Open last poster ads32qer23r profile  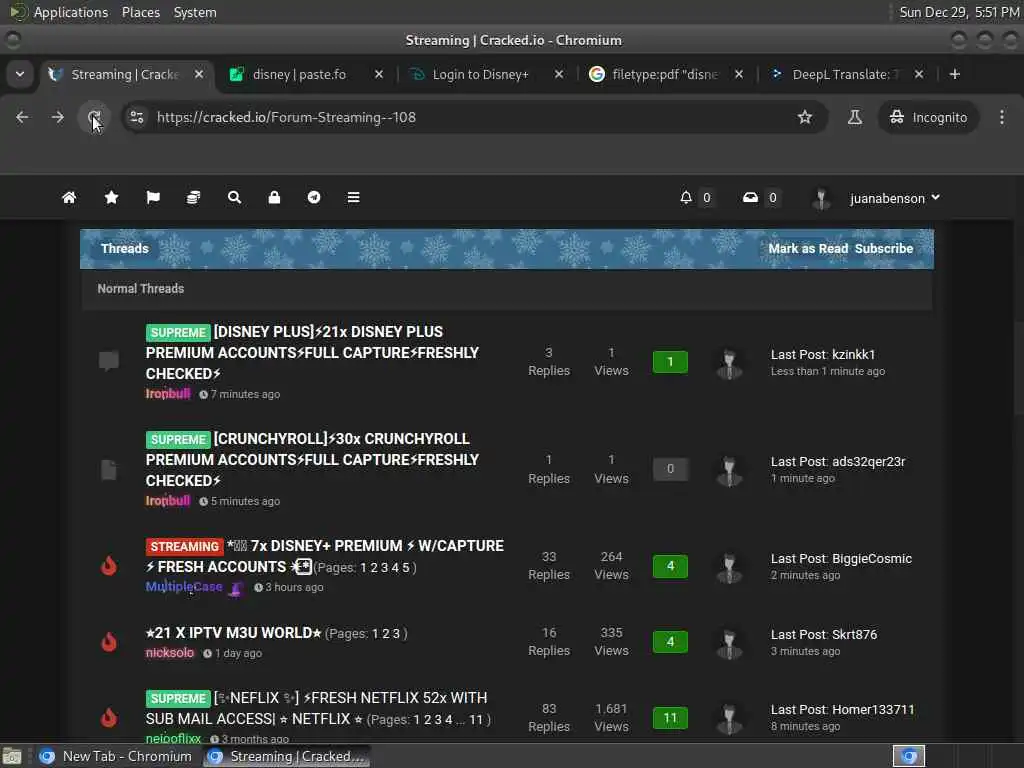click(869, 462)
